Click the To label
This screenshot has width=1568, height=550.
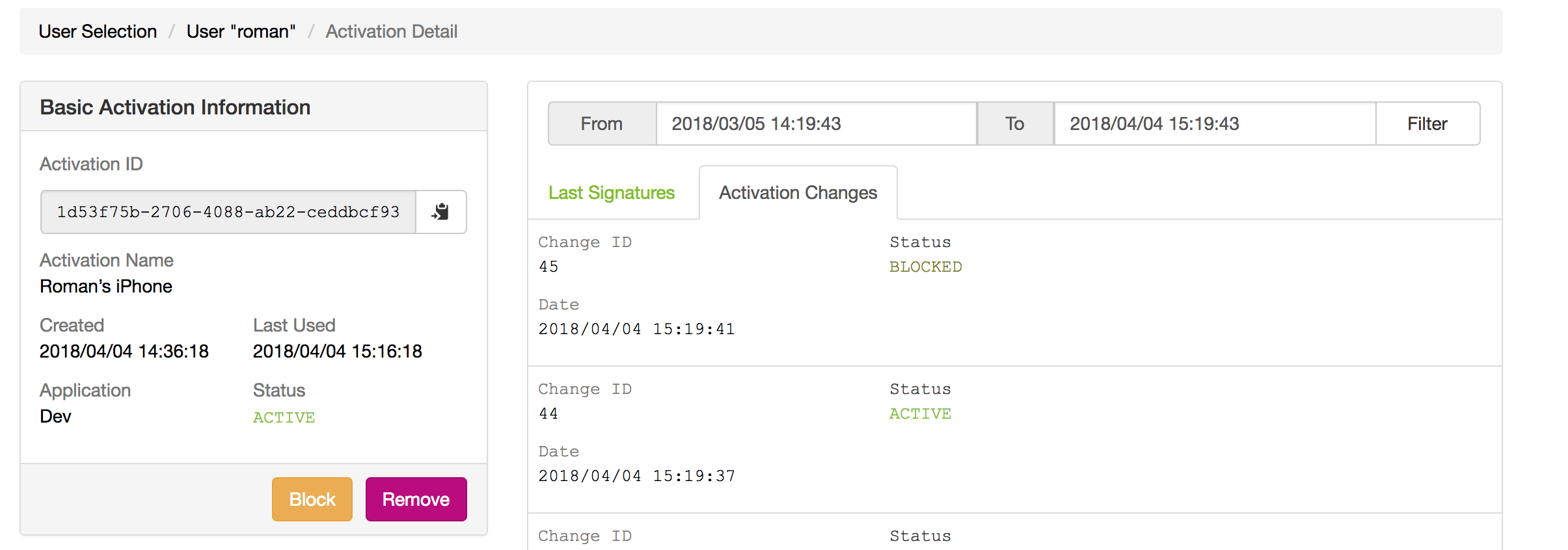[1014, 124]
